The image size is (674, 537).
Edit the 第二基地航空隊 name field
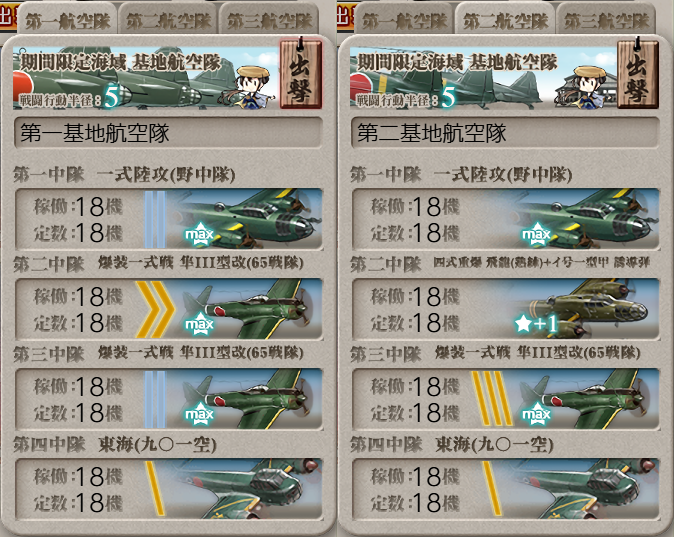point(506,133)
